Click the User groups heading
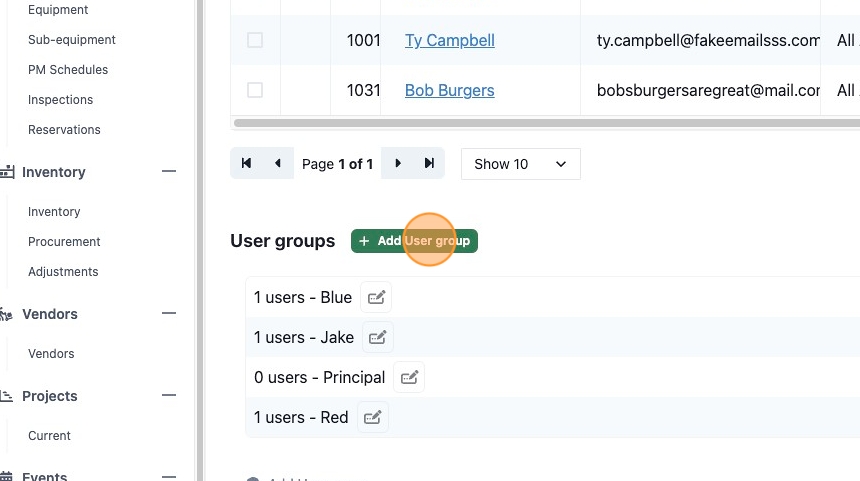 (x=282, y=241)
